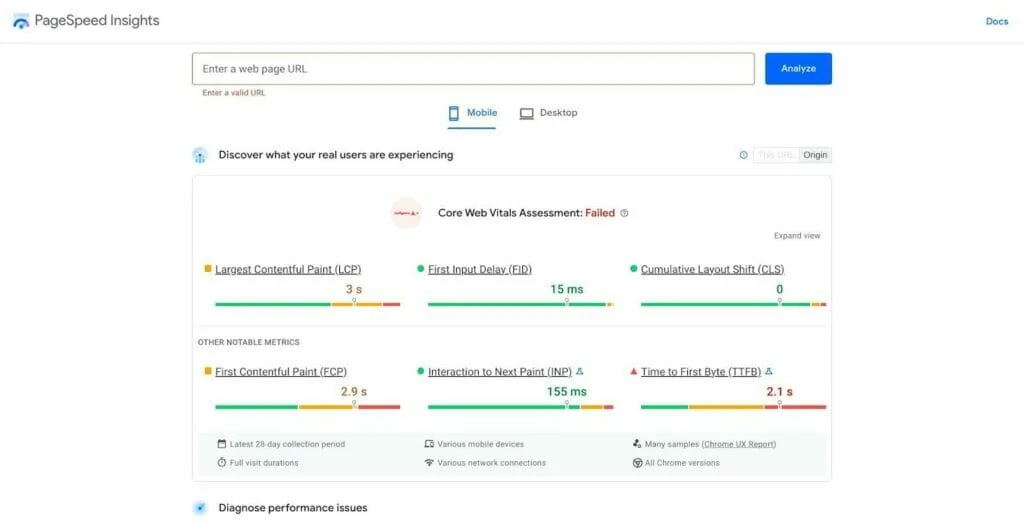Click the calendar icon for collection period

pyautogui.click(x=221, y=444)
